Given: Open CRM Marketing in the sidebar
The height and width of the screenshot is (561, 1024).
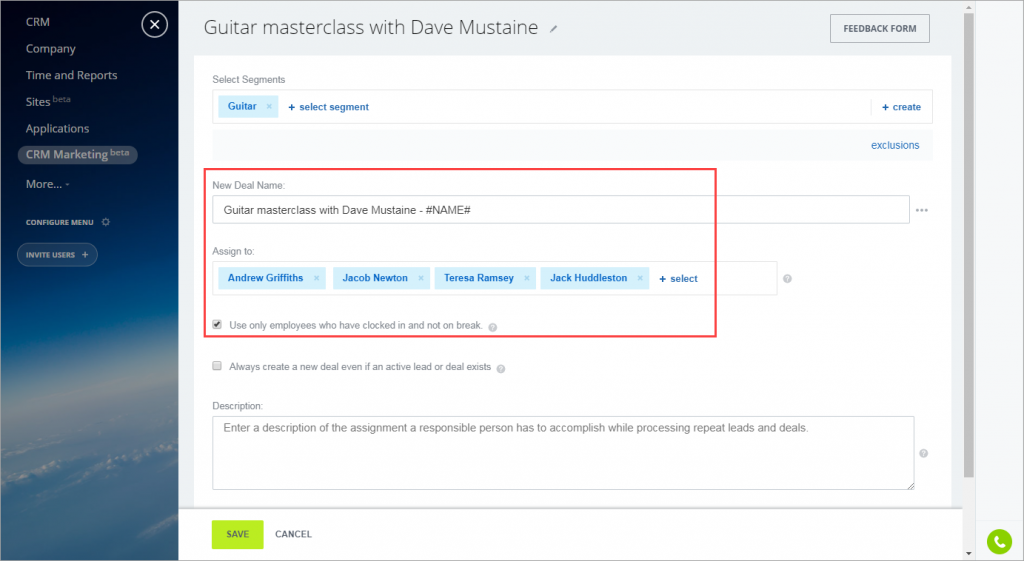Looking at the screenshot, I should [77, 155].
